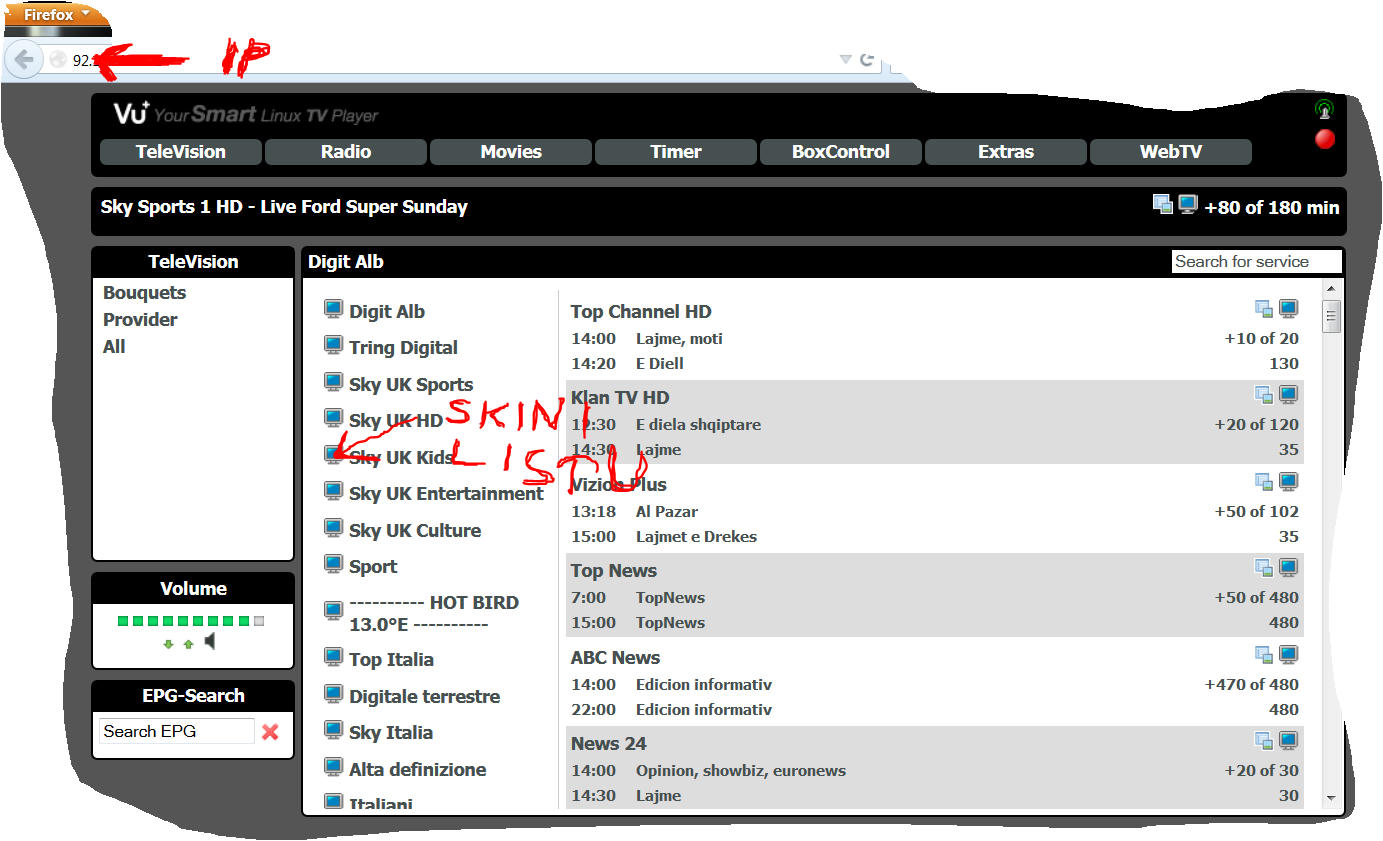The height and width of the screenshot is (841, 1383).
Task: Click the TV icon beside Alta definizione
Action: 334,767
